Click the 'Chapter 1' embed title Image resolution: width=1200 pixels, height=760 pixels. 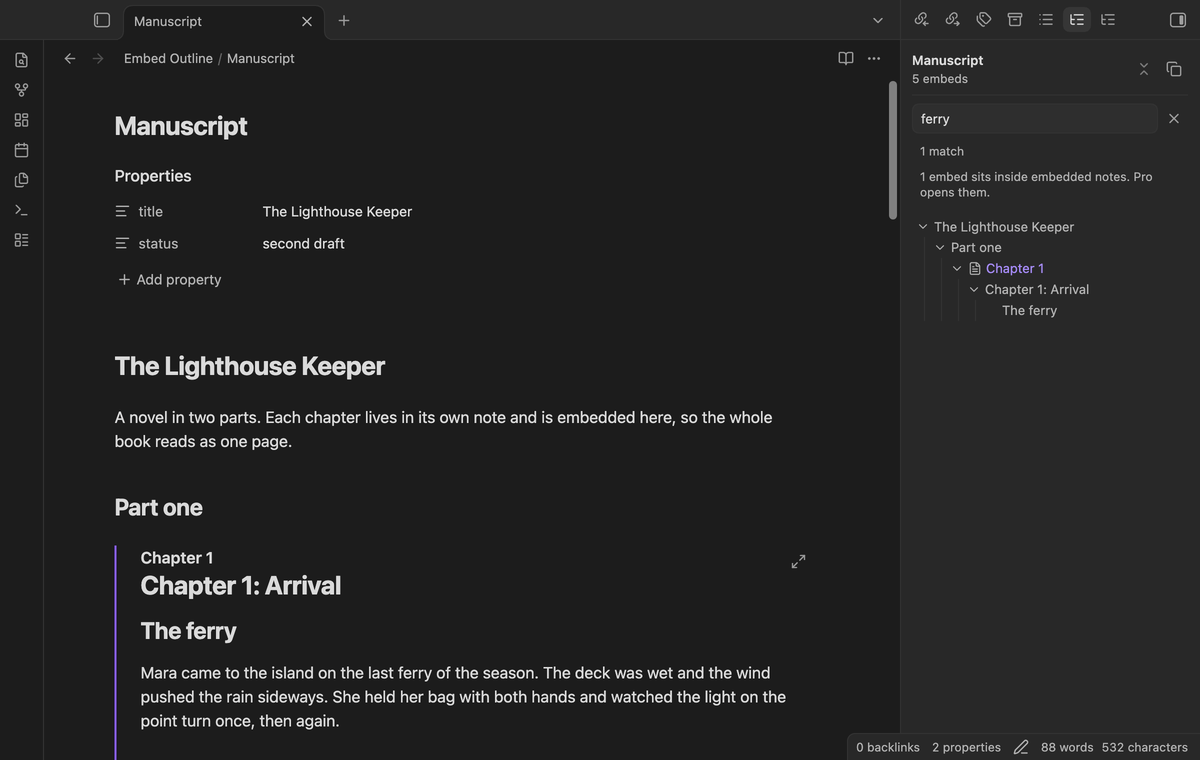pos(177,558)
